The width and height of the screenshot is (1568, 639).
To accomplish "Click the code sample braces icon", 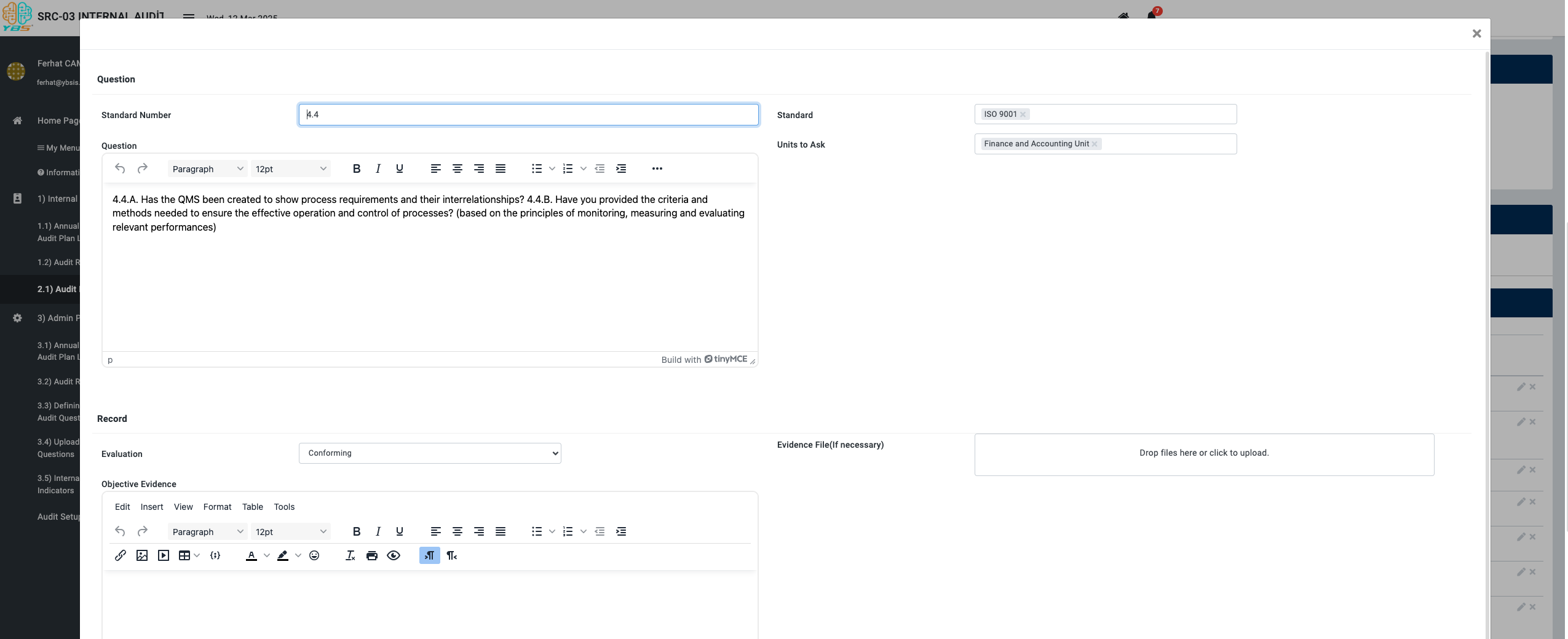I will pos(215,555).
